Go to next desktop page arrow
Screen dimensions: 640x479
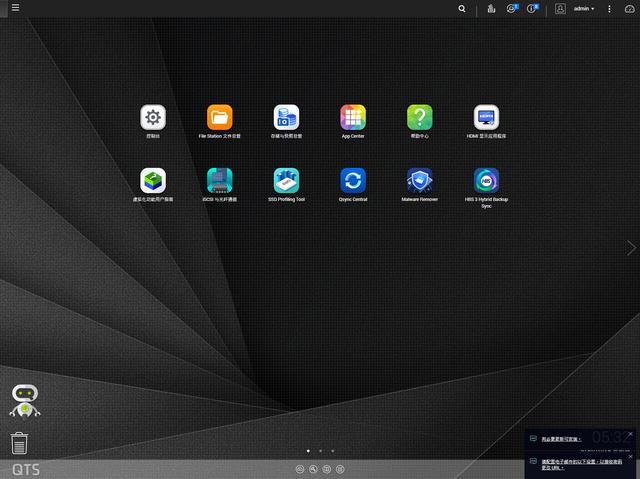[x=631, y=248]
